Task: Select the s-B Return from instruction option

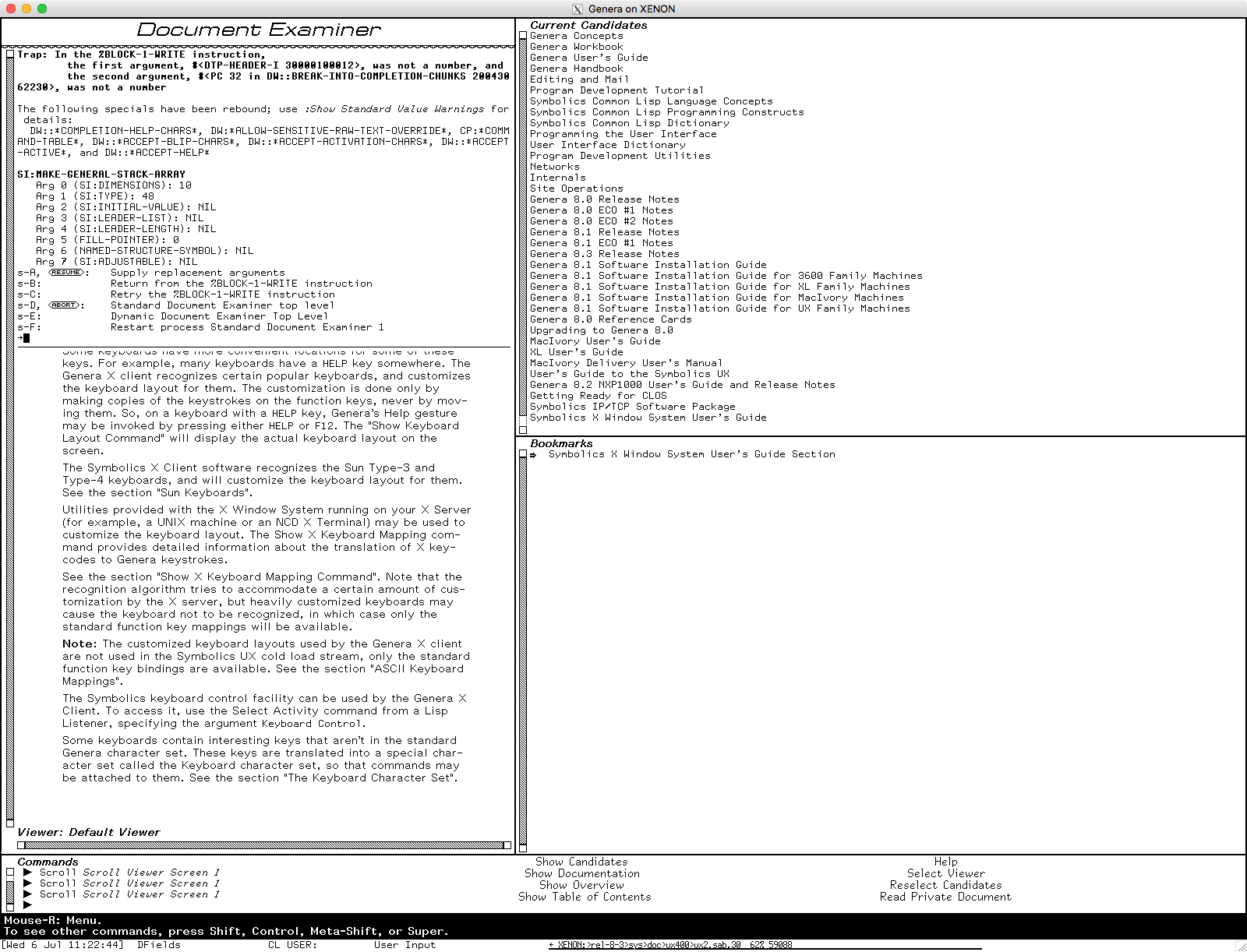Action: click(x=241, y=284)
